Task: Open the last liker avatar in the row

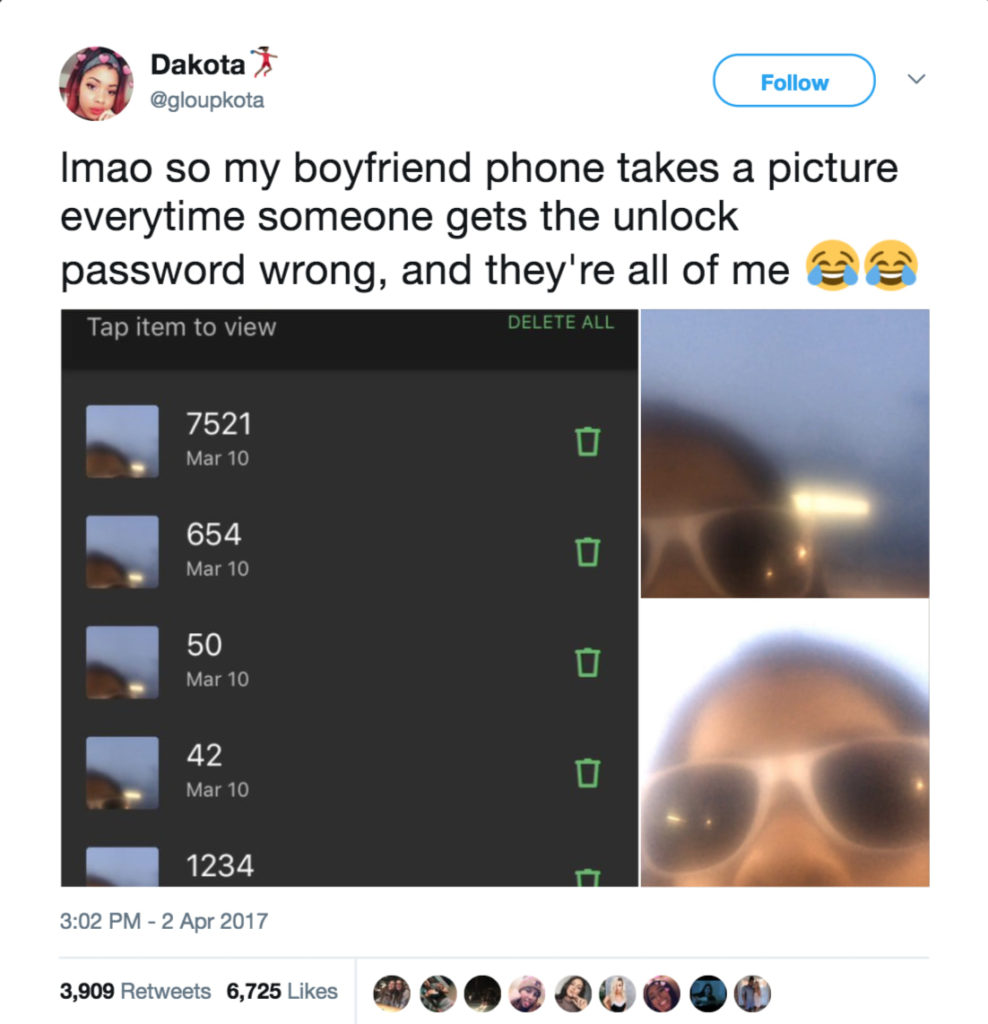Action: point(752,993)
